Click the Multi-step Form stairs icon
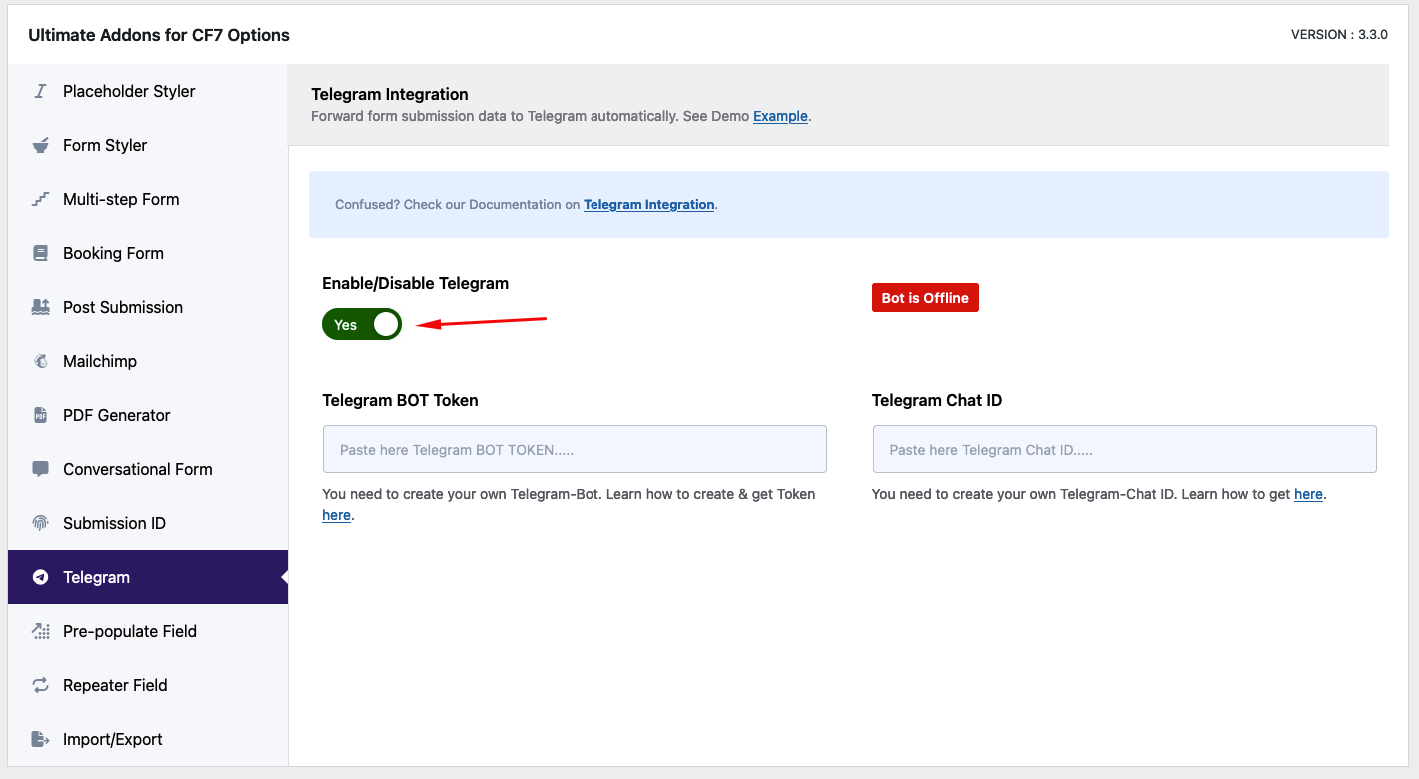 coord(40,199)
